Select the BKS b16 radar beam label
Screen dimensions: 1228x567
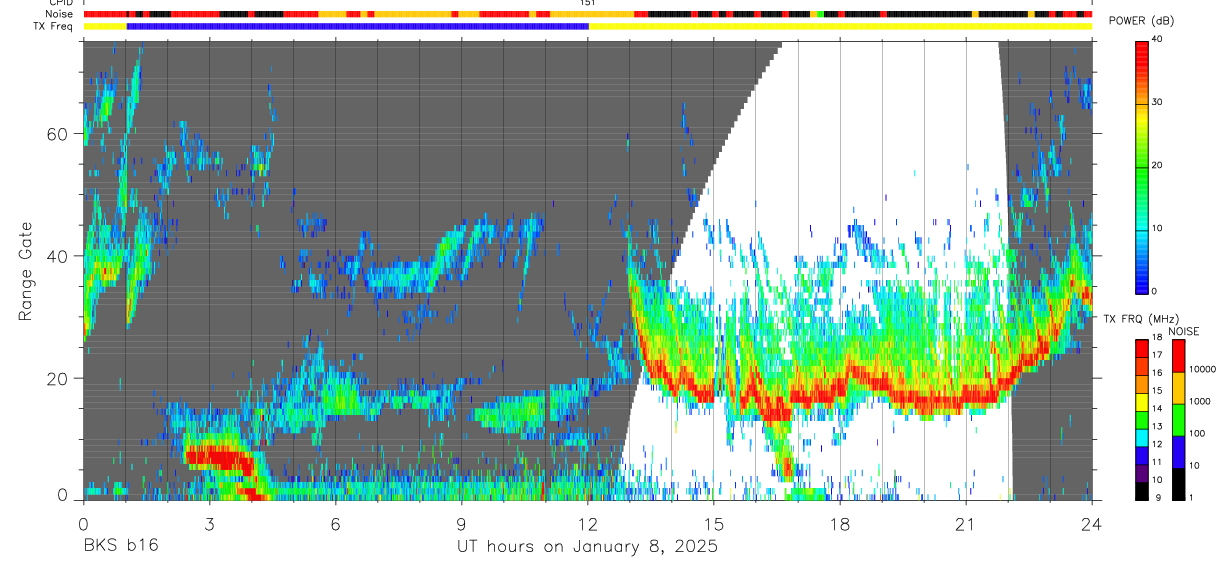point(120,546)
